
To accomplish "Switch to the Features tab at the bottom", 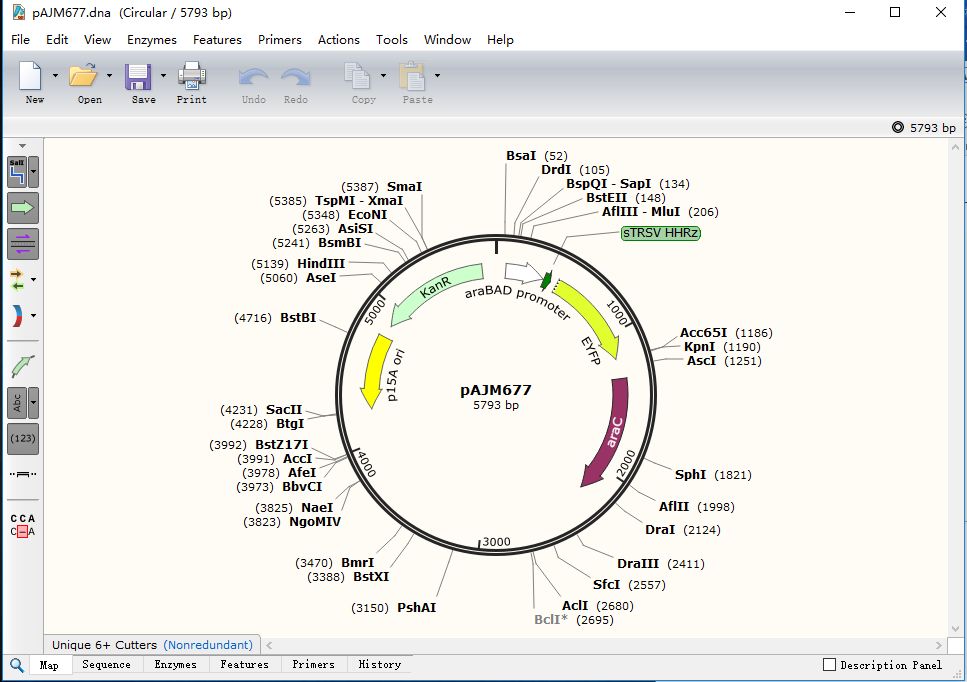I will click(x=244, y=665).
